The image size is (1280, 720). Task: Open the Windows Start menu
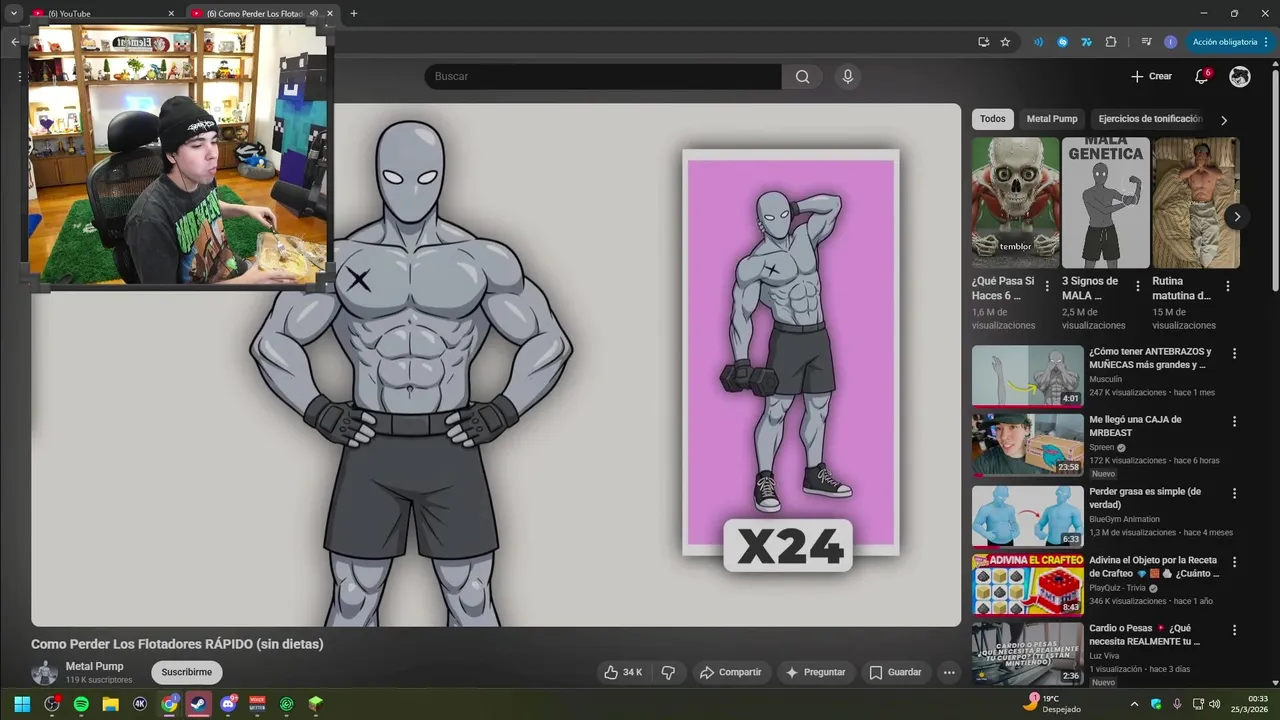point(22,704)
